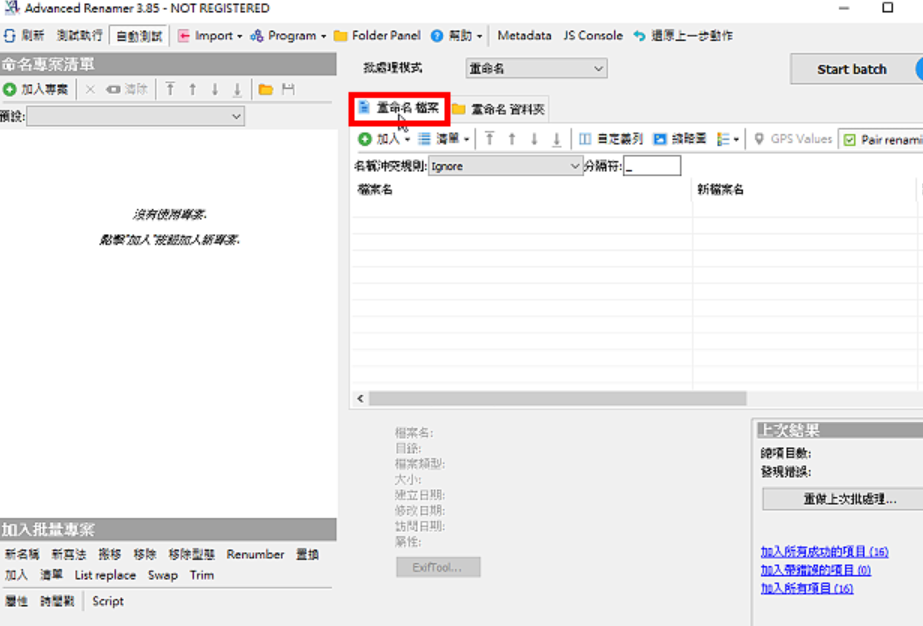Add a New Name (新名稱) method

[x=22, y=555]
